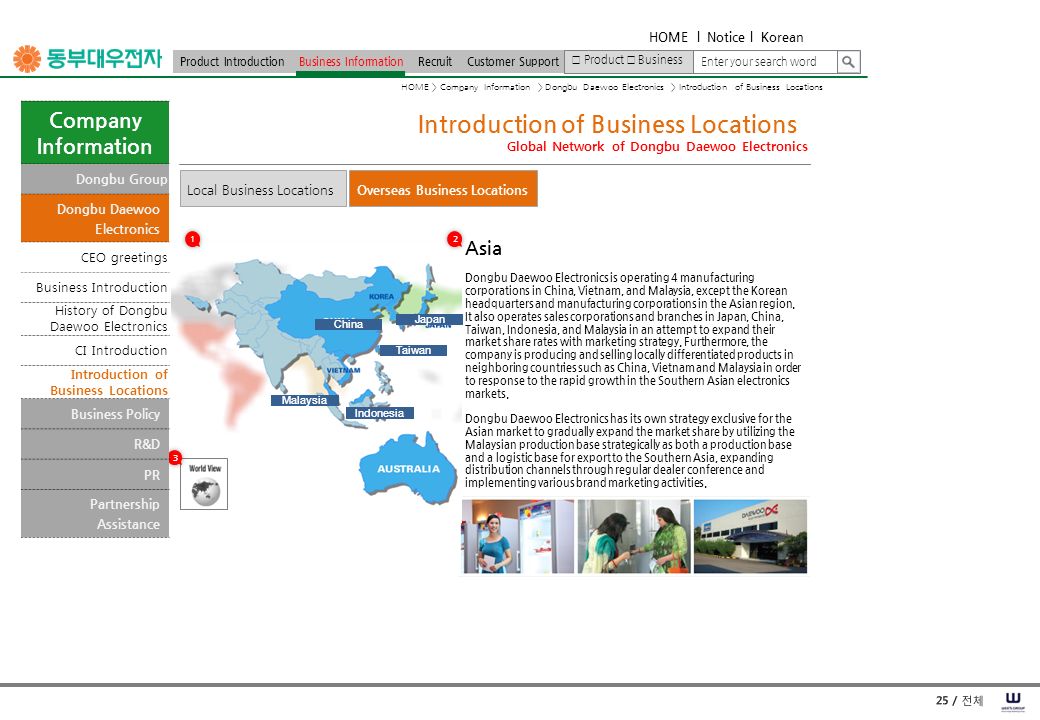The image size is (1040, 720).
Task: Switch site language to Korean
Action: (x=782, y=37)
